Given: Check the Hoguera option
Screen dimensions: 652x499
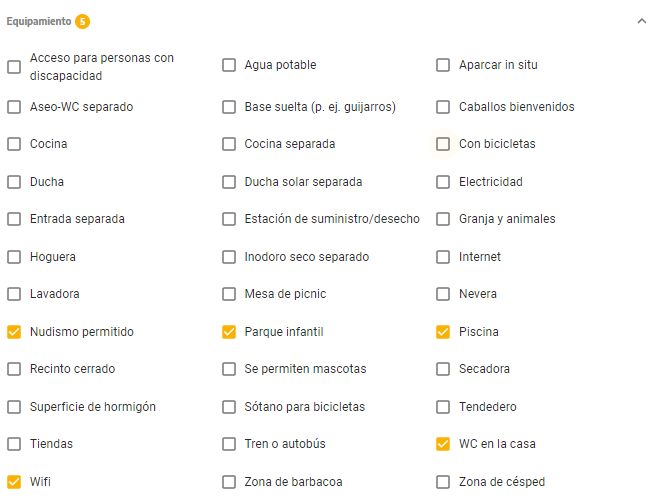Looking at the screenshot, I should pos(14,257).
